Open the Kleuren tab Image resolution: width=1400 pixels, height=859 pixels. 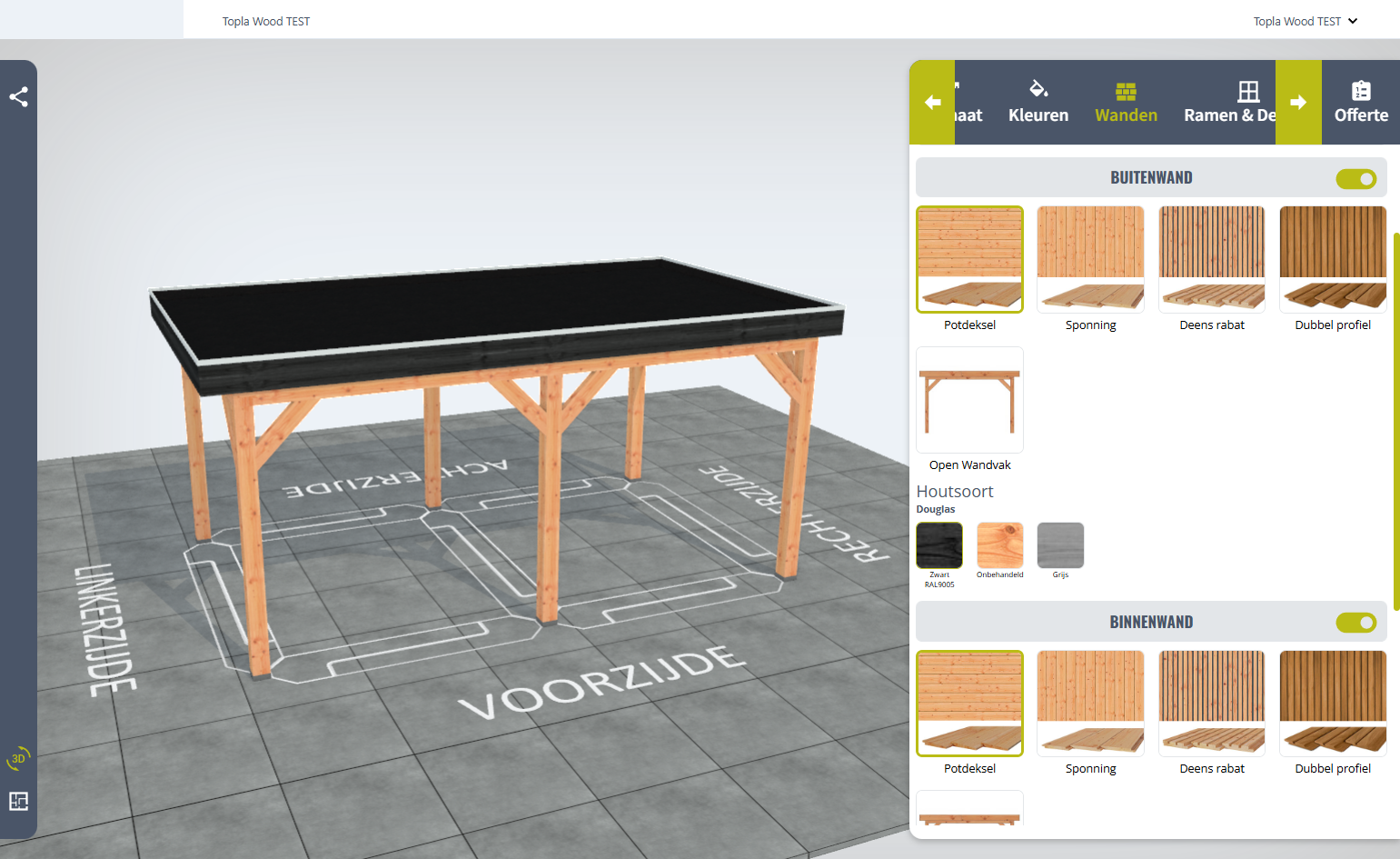1038,102
